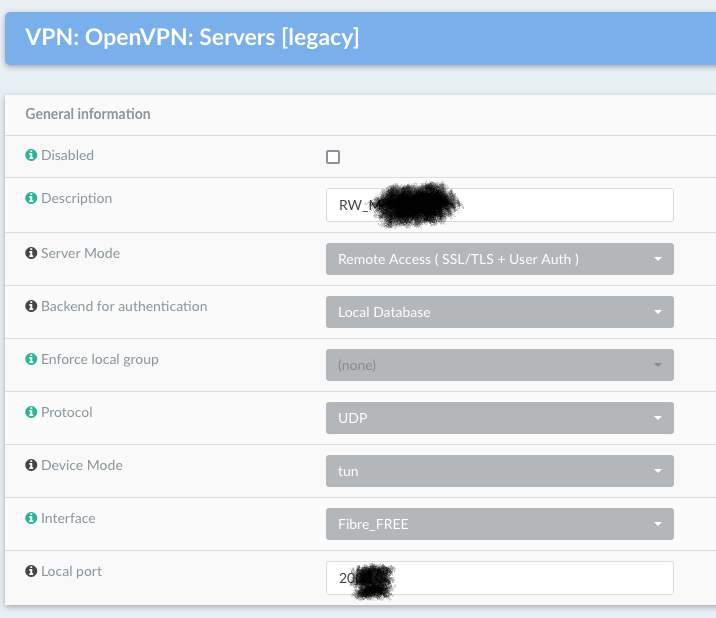Show Device Mode help info icon

[x=31, y=466]
